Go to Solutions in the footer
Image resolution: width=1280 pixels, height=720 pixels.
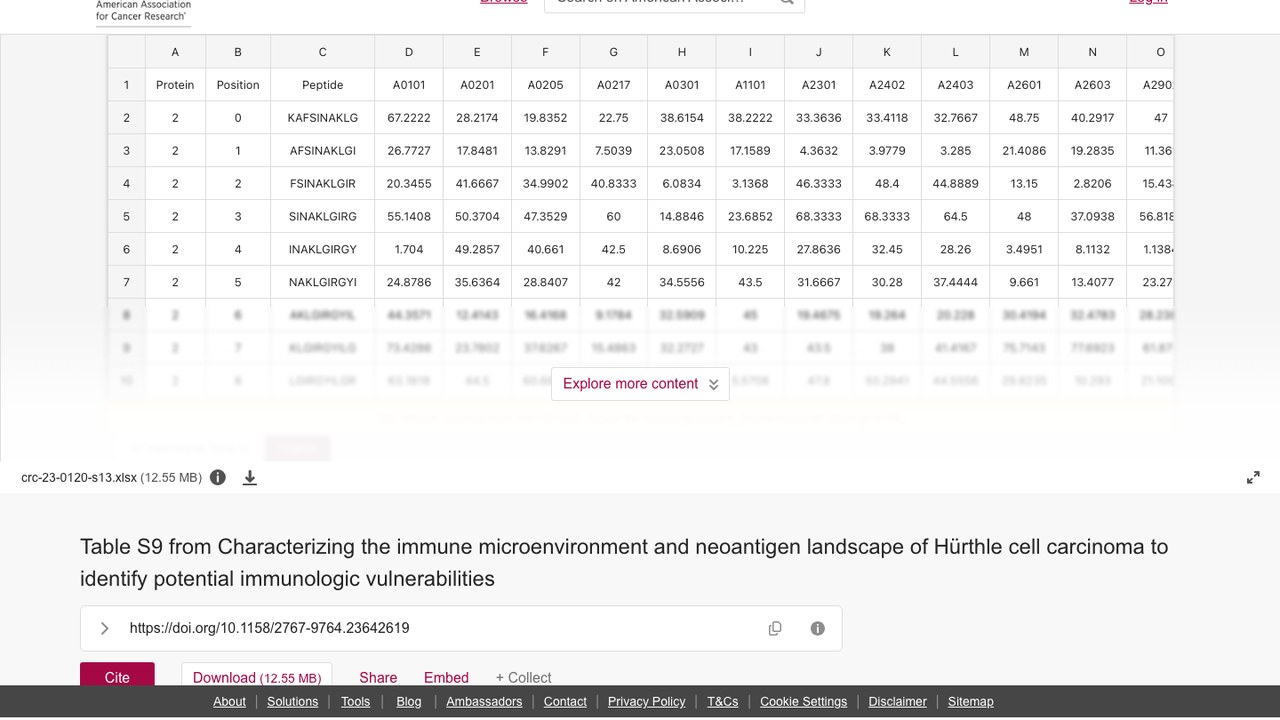[x=293, y=702]
